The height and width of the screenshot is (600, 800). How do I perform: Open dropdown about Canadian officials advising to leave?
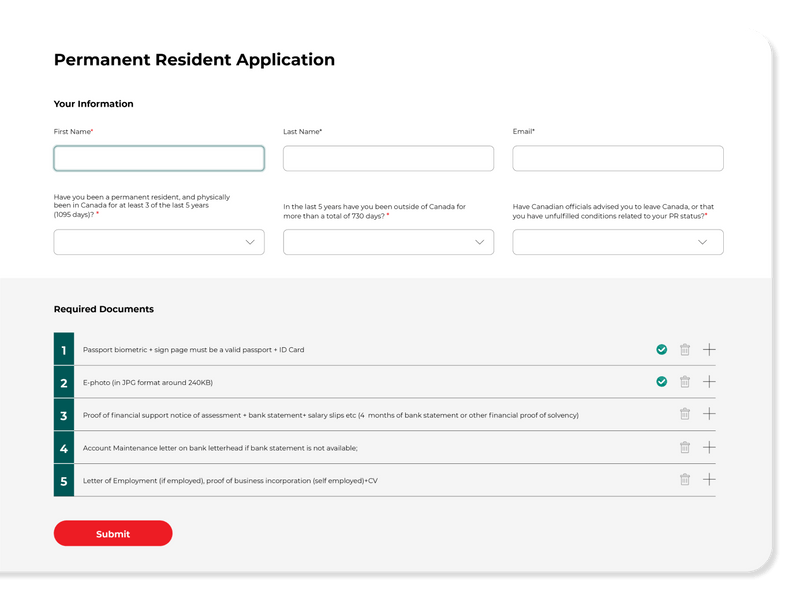pyautogui.click(x=617, y=242)
